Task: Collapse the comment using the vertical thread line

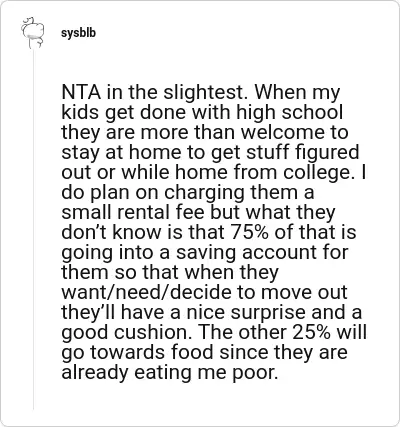Action: pyautogui.click(x=33, y=230)
